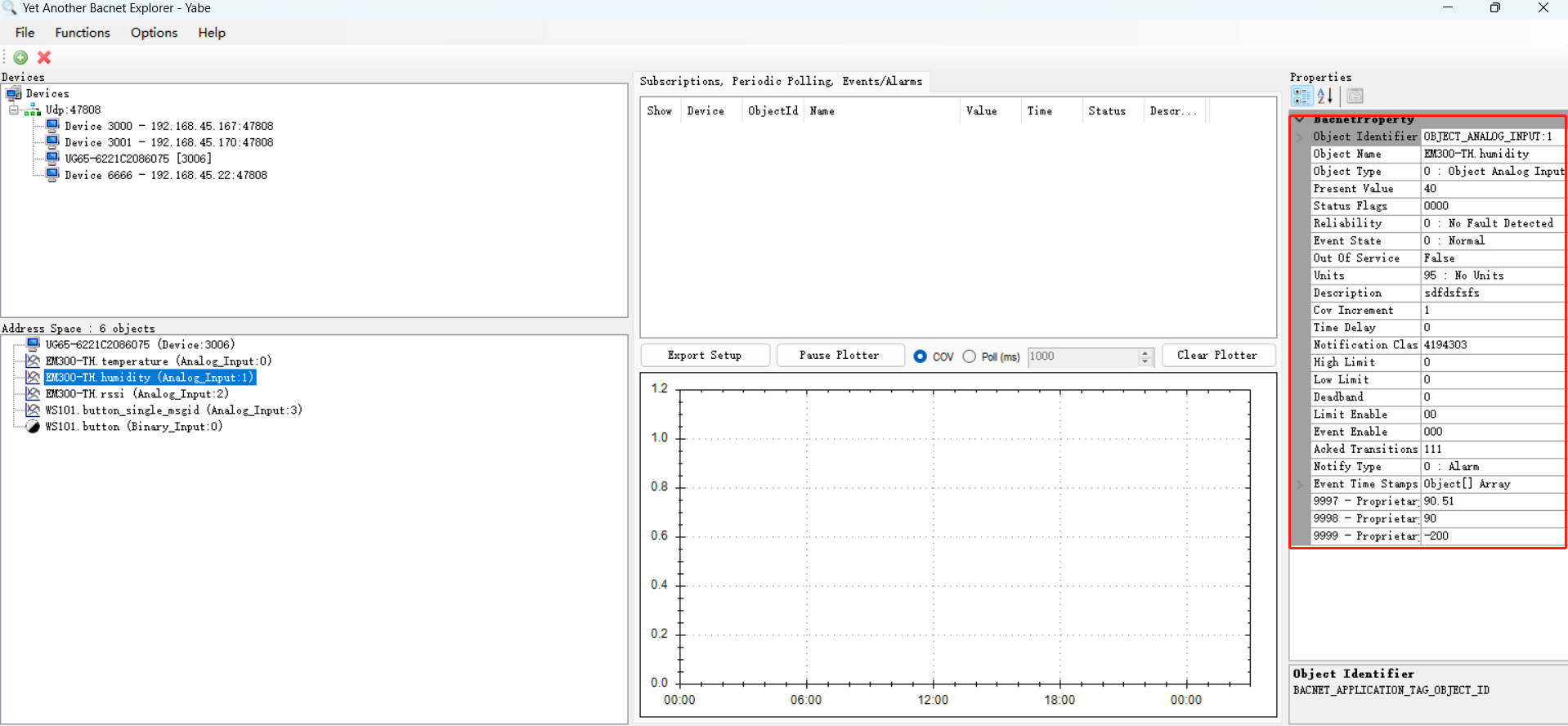Viewport: 1568px width, 726px height.
Task: Click the Device 3000 computer icon
Action: click(x=52, y=126)
